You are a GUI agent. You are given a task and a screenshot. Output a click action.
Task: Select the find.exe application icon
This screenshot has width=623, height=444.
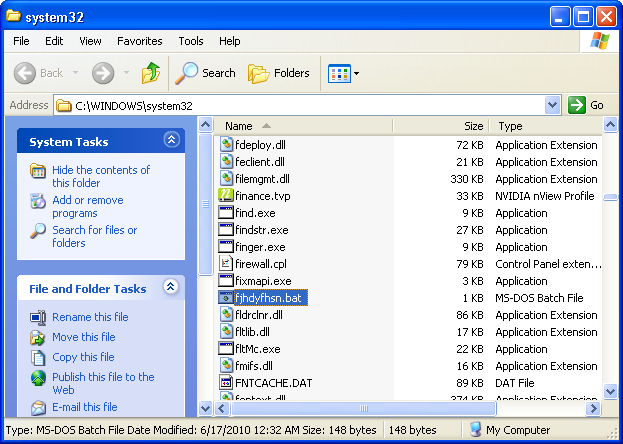pyautogui.click(x=226, y=213)
